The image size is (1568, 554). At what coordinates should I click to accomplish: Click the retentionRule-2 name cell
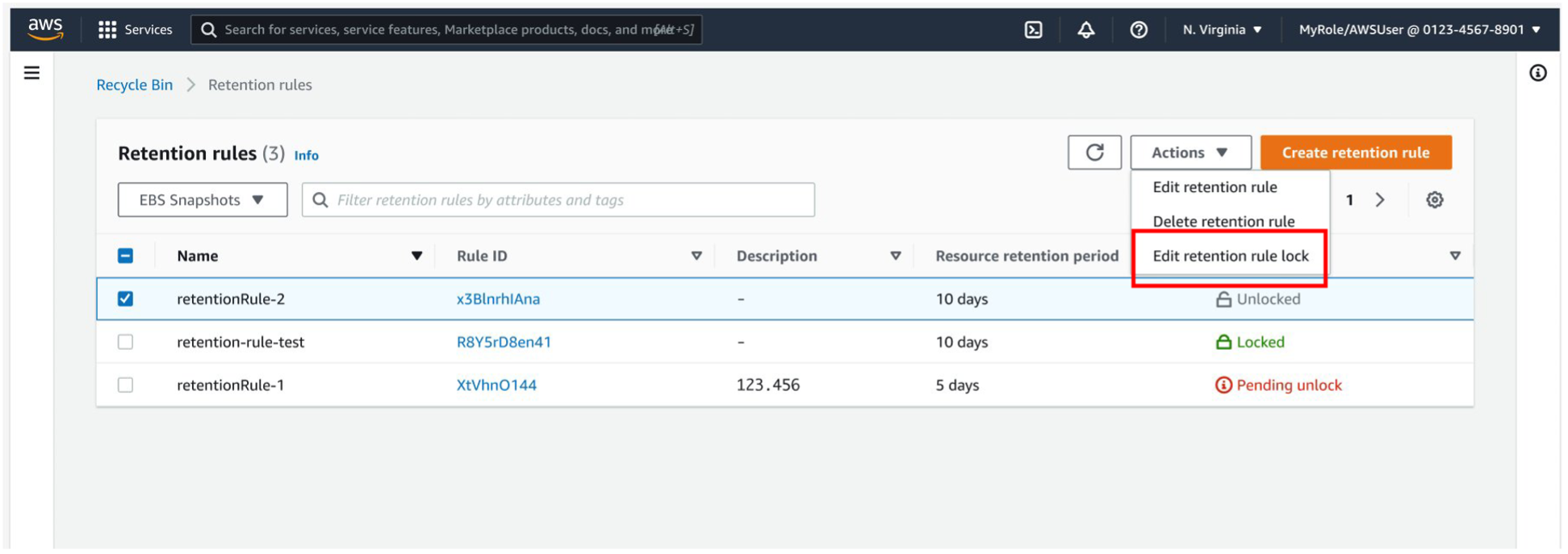click(231, 299)
